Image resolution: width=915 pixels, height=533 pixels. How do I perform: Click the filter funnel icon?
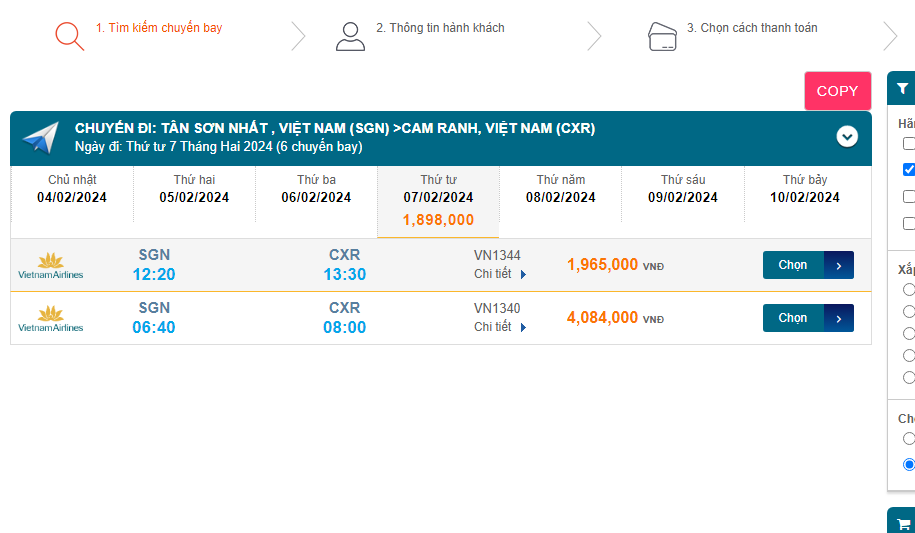[903, 89]
